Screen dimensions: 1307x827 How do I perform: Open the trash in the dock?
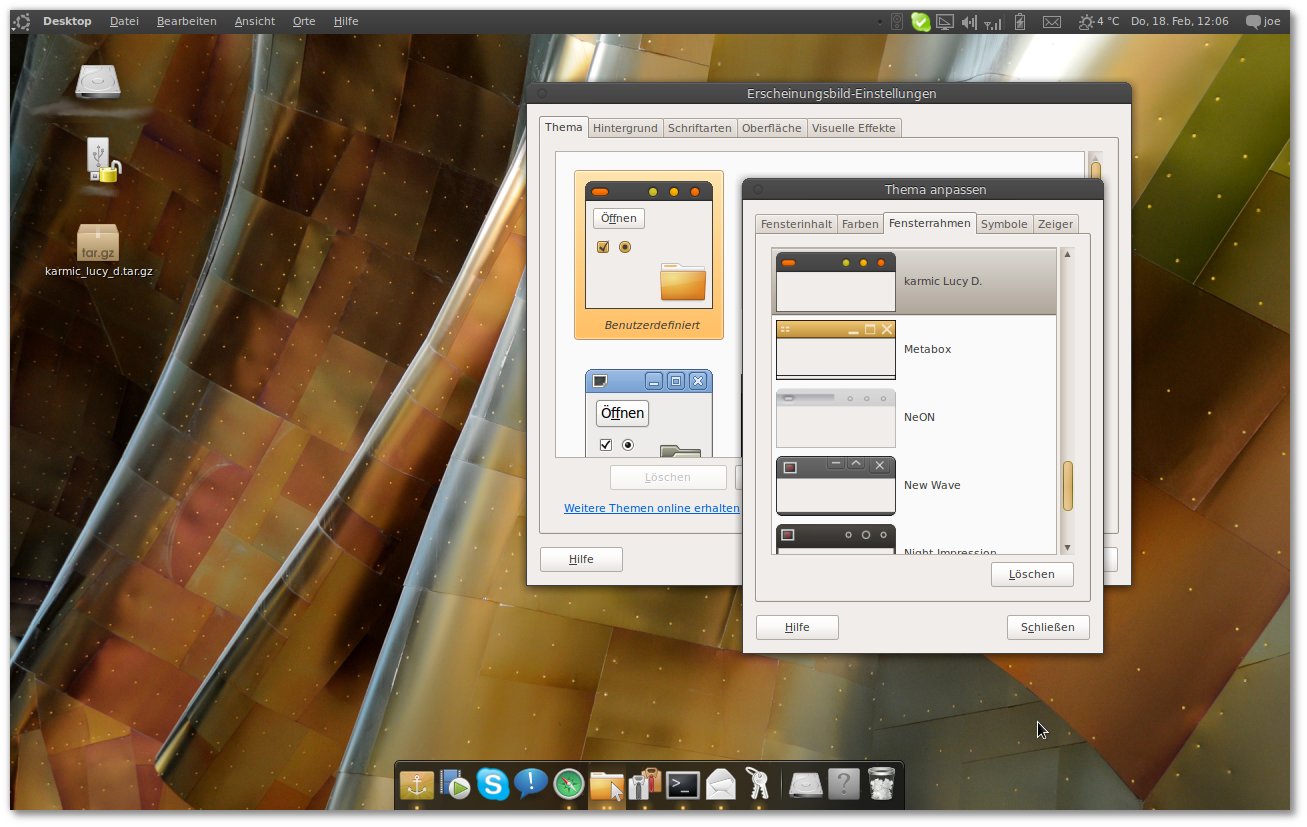881,784
